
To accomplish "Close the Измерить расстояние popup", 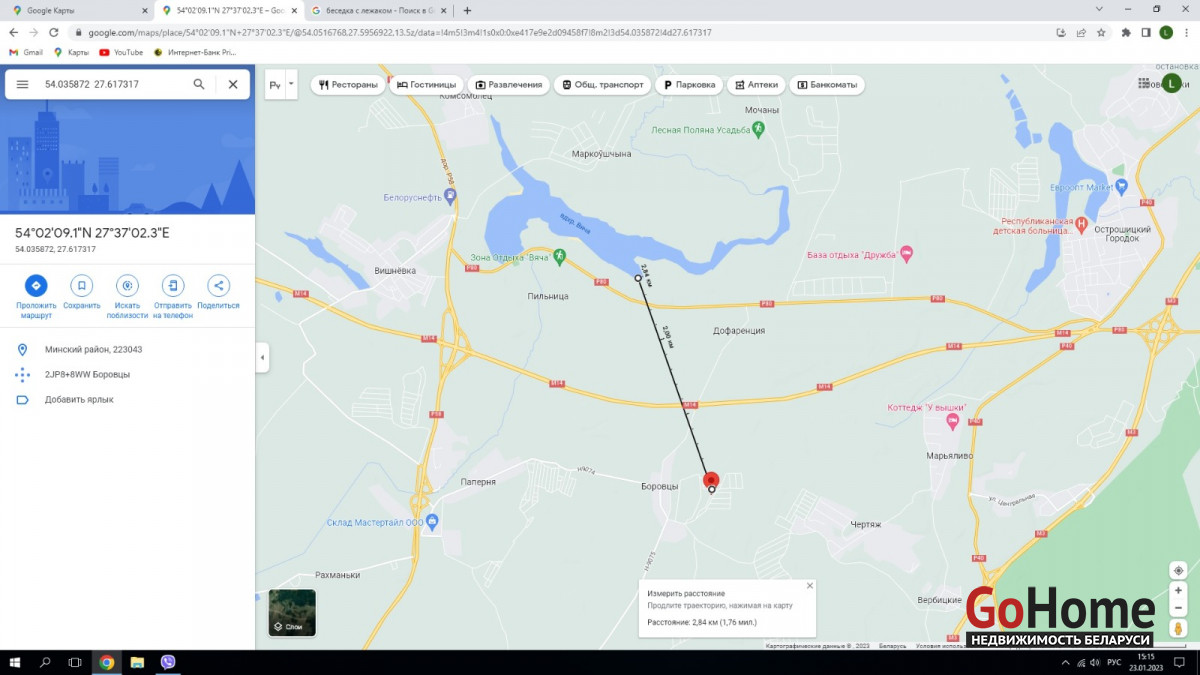I will [810, 586].
